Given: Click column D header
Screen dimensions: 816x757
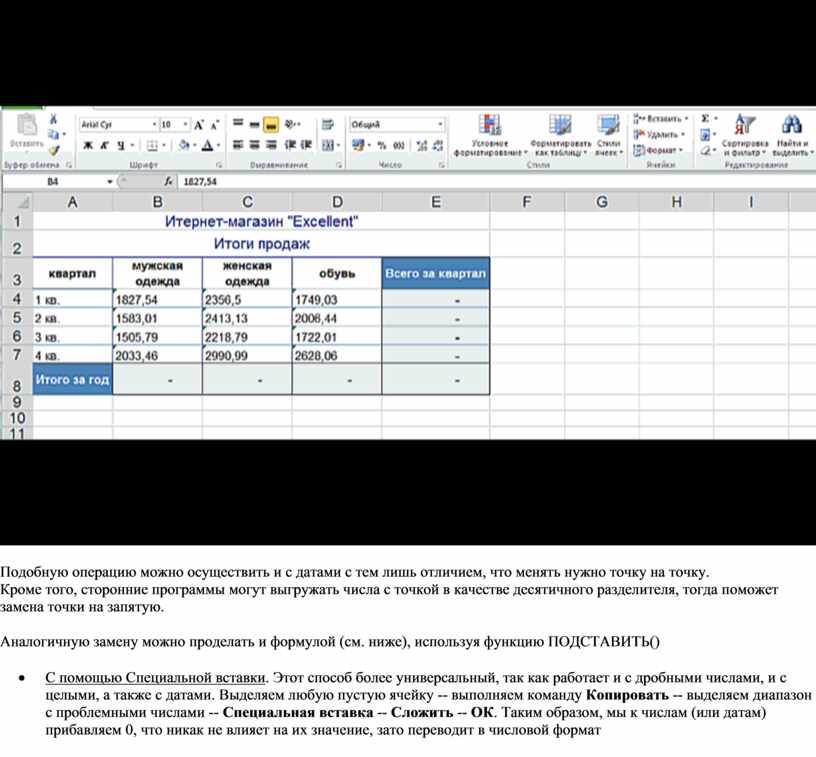Looking at the screenshot, I should (337, 202).
